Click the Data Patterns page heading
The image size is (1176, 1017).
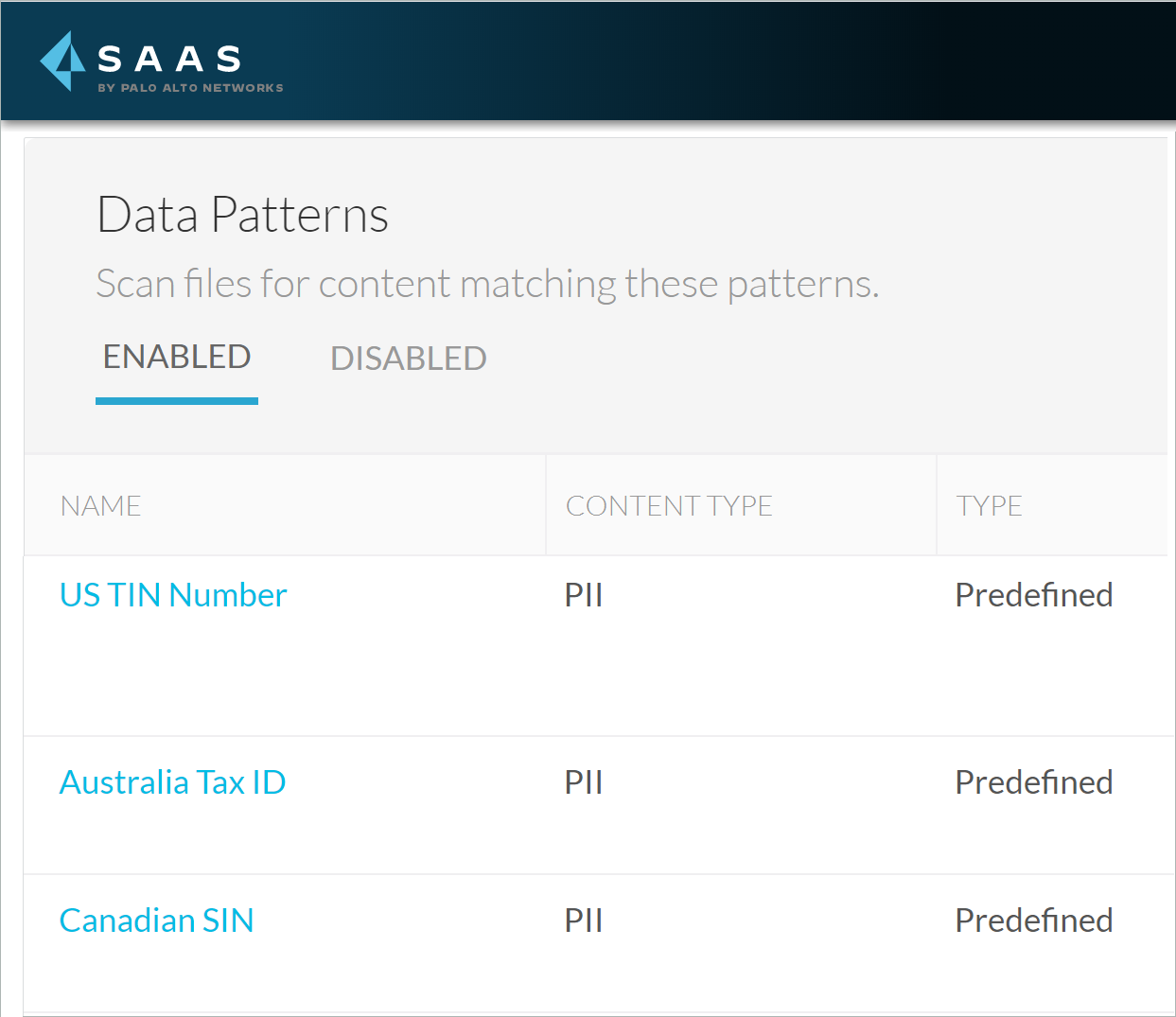(x=243, y=215)
